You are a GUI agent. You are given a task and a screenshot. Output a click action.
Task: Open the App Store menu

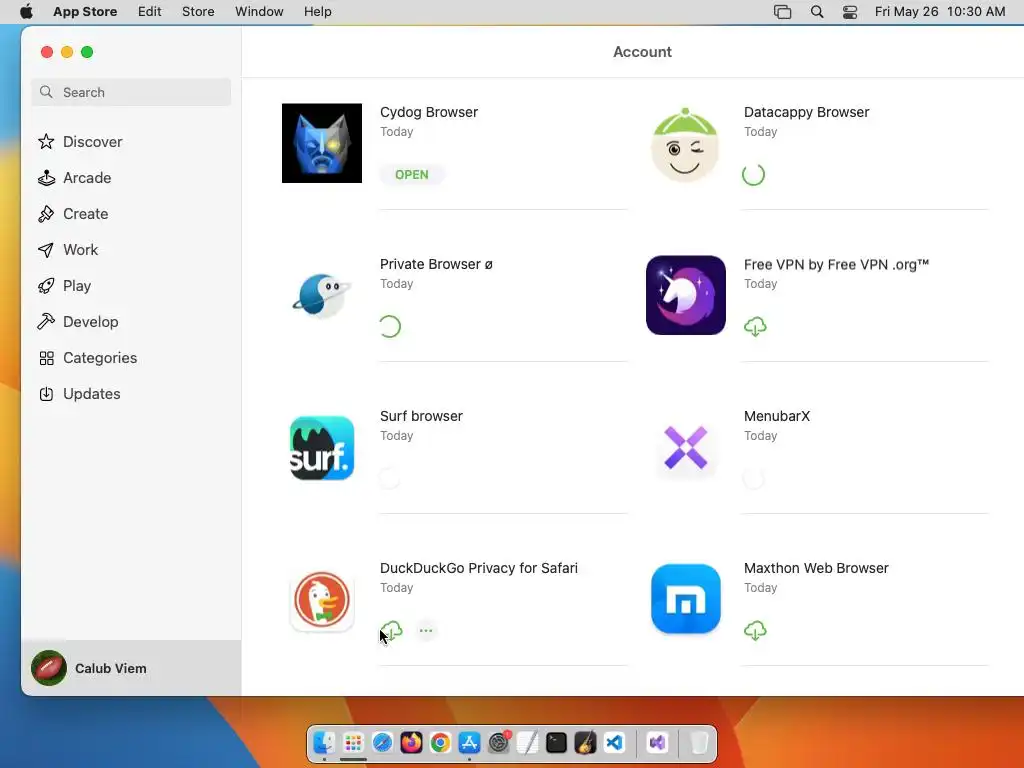coord(85,12)
